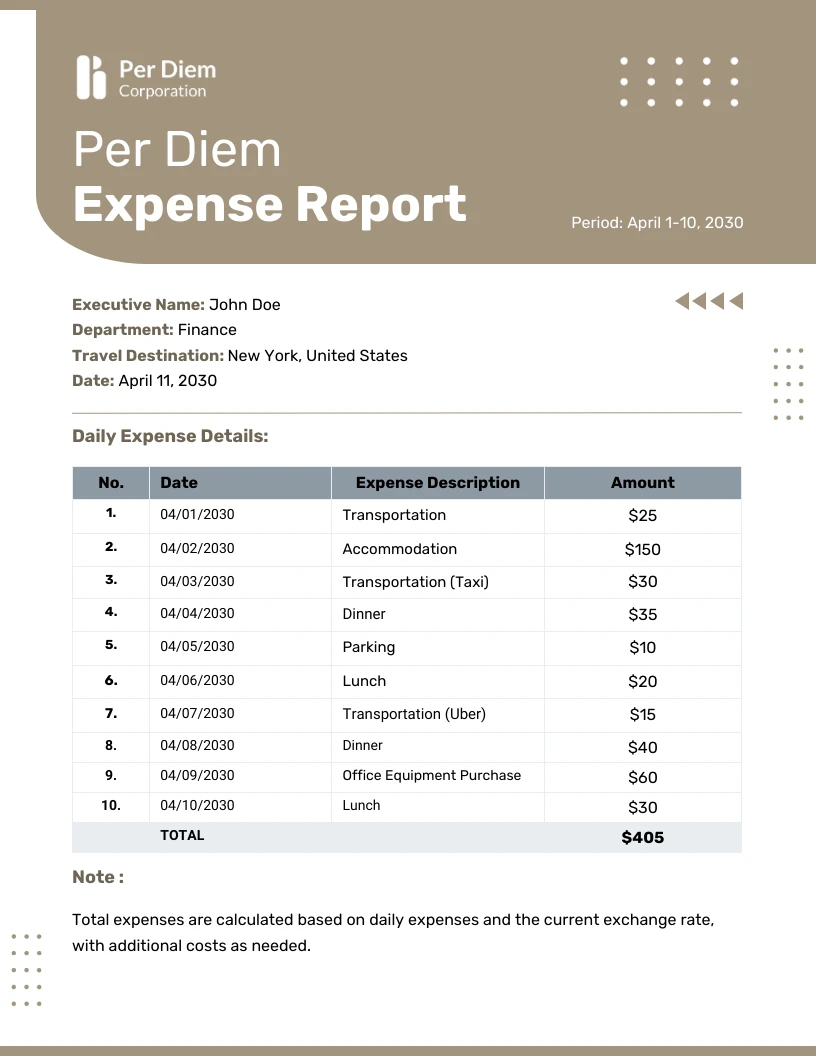The width and height of the screenshot is (816, 1056).
Task: Select the $15 amount cell
Action: (642, 715)
